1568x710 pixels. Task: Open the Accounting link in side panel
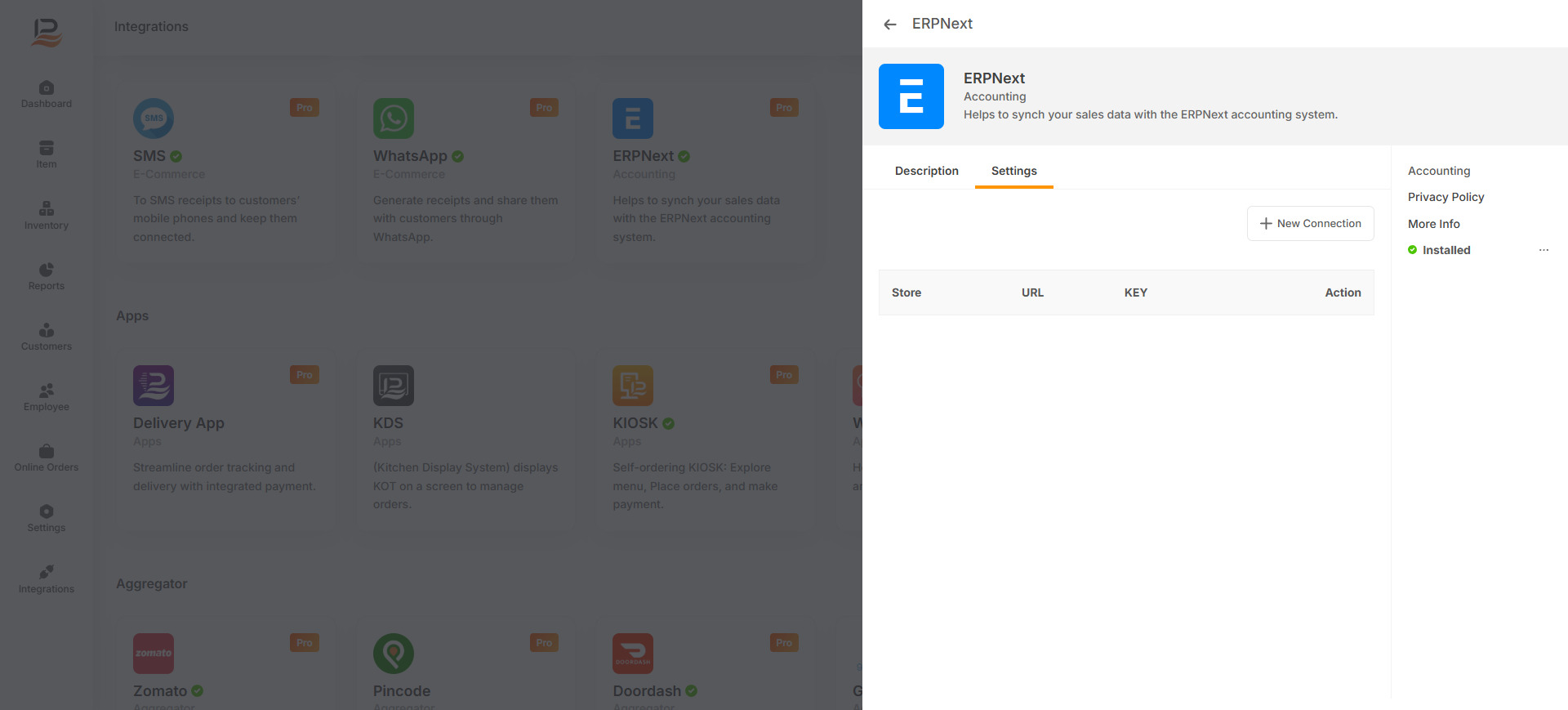point(1439,171)
